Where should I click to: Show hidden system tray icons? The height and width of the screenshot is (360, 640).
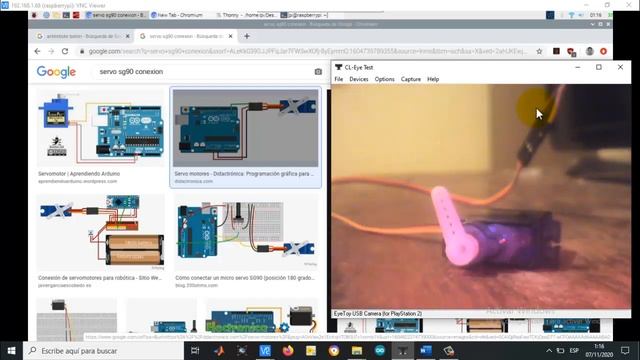549,351
